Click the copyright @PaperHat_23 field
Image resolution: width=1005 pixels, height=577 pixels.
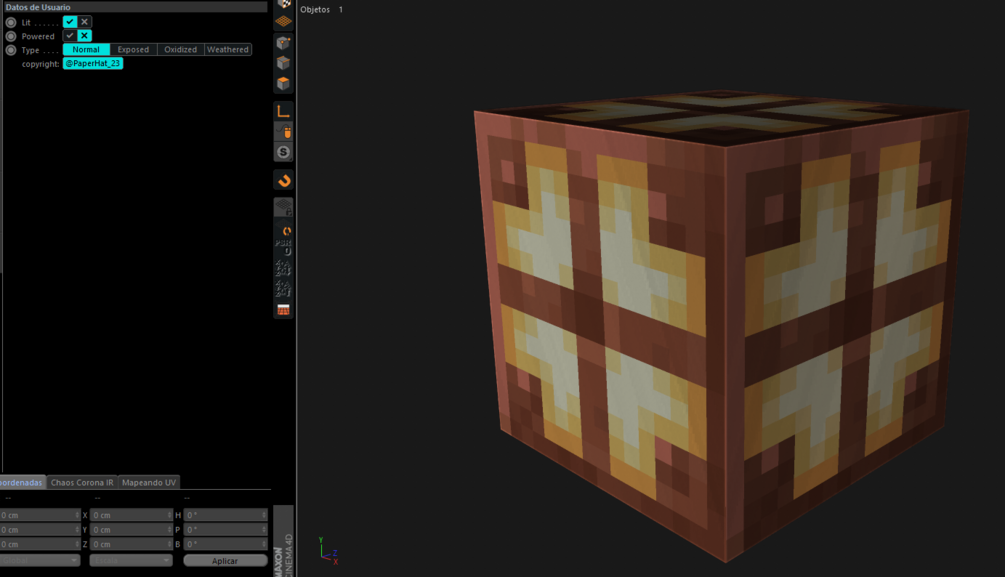(x=93, y=63)
